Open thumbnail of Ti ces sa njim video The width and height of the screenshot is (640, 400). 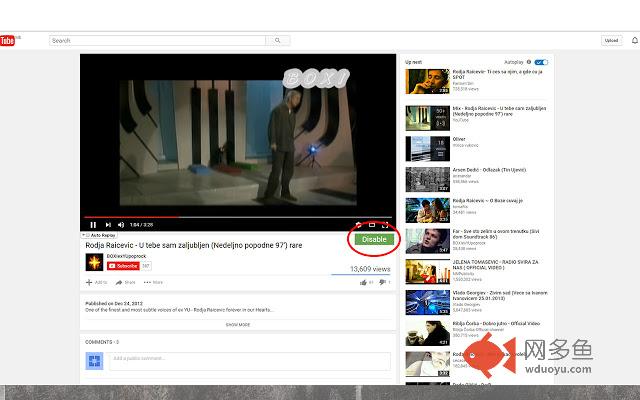click(427, 81)
